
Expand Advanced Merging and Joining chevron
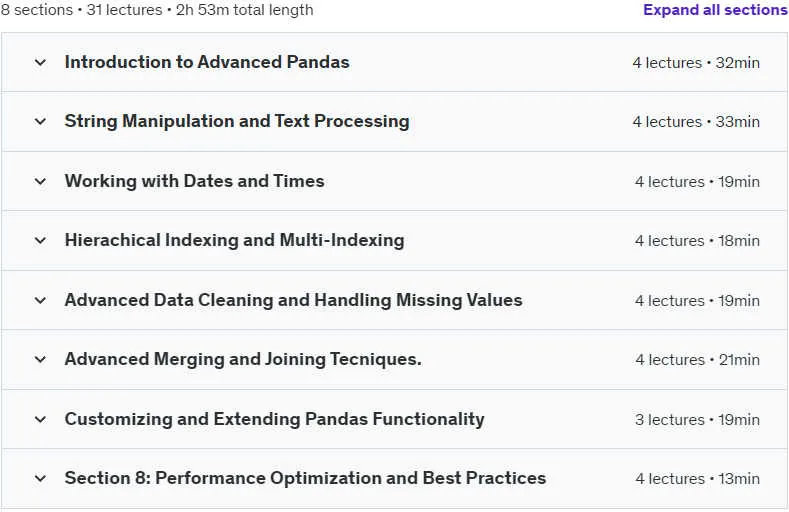(40, 359)
